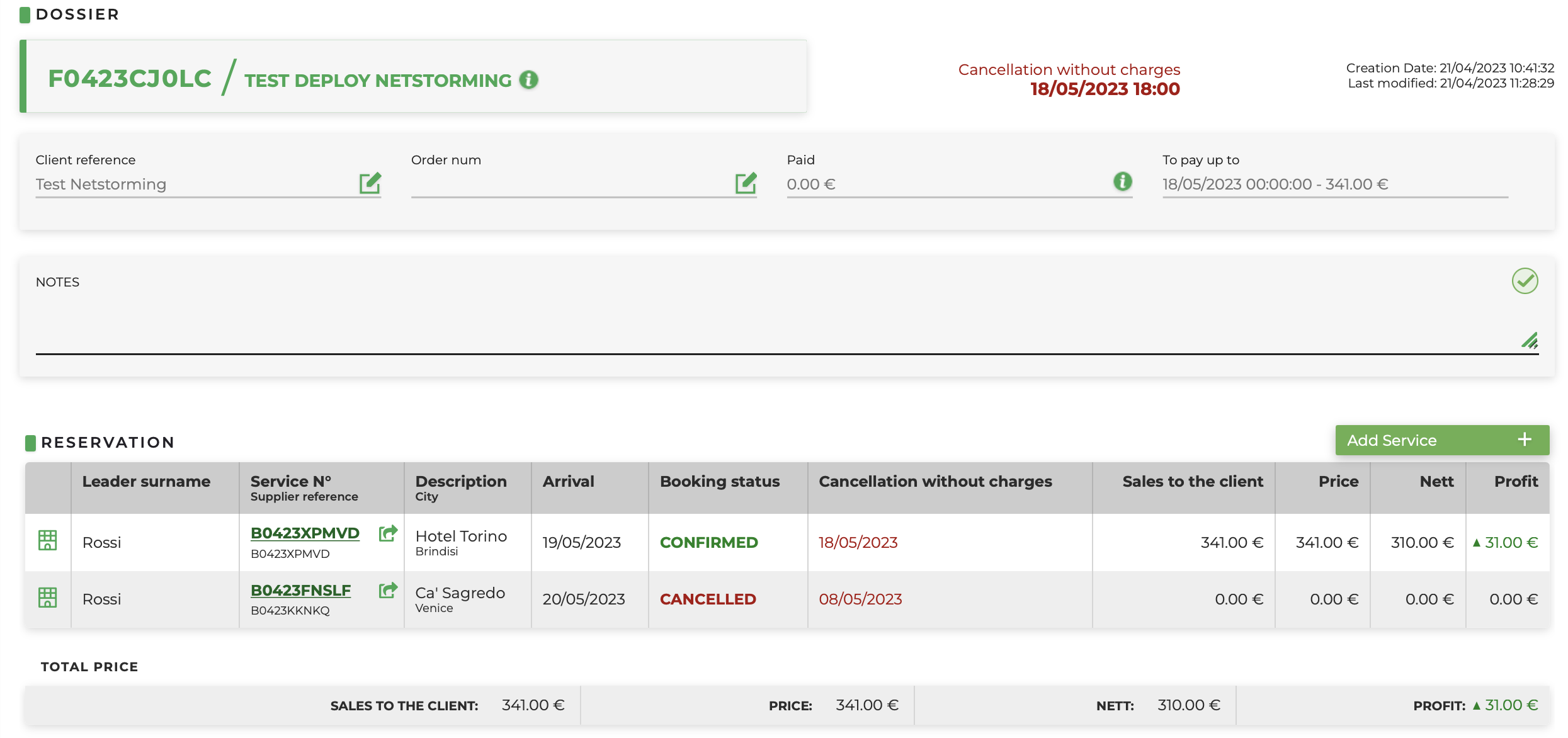The width and height of the screenshot is (1568, 738).
Task: Click the Leader surname column header
Action: [146, 482]
